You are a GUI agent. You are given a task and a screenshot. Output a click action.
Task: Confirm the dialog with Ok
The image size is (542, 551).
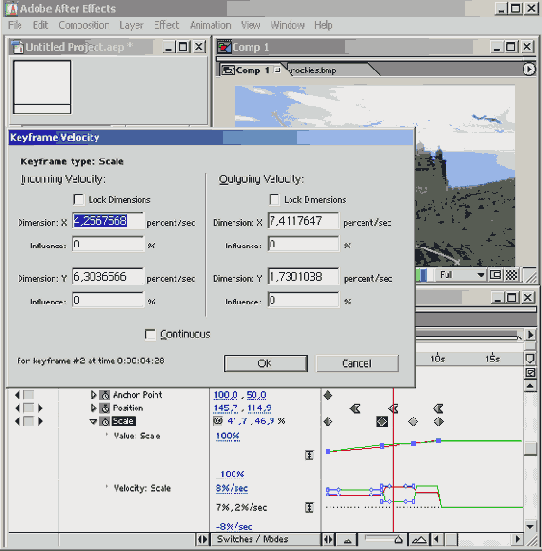pos(266,363)
